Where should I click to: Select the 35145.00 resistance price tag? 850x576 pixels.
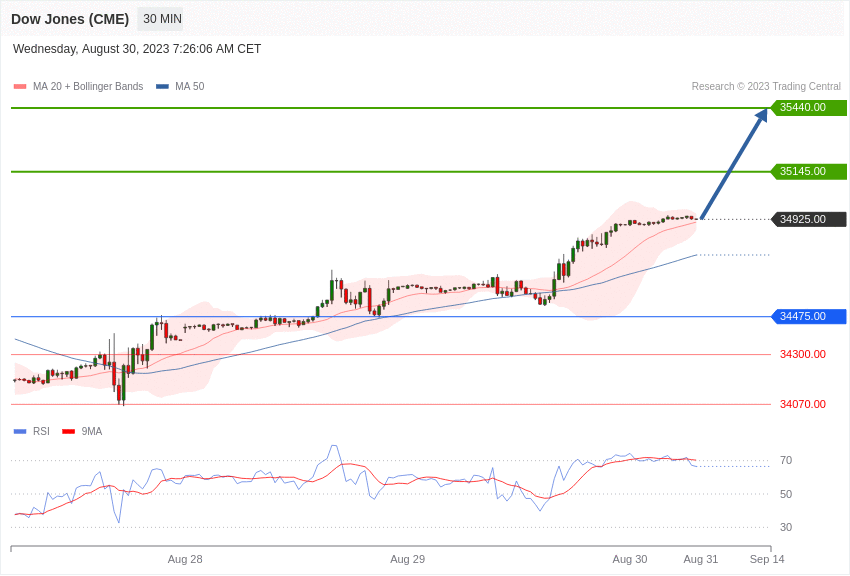[808, 172]
